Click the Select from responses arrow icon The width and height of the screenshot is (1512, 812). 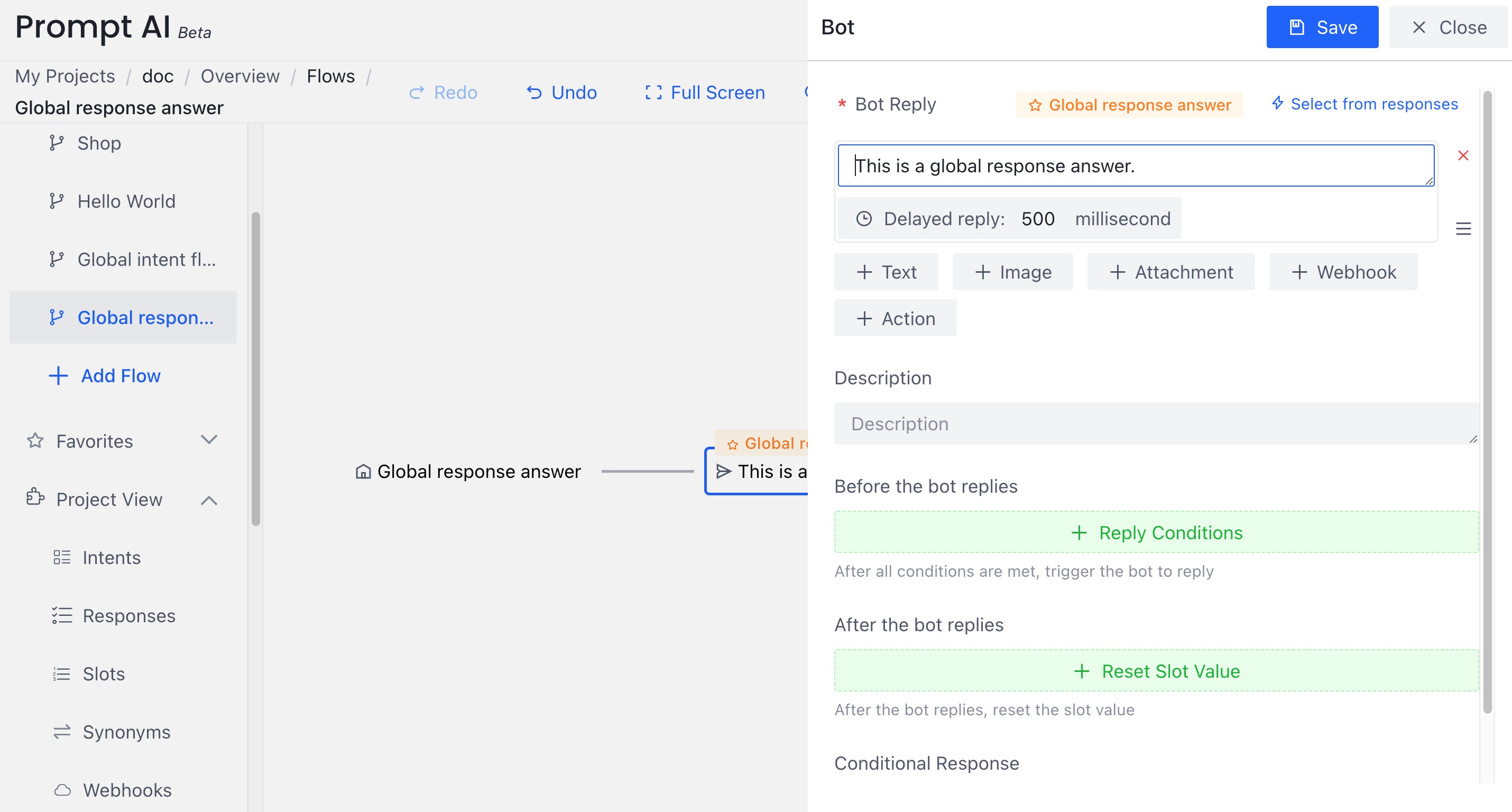[x=1277, y=103]
